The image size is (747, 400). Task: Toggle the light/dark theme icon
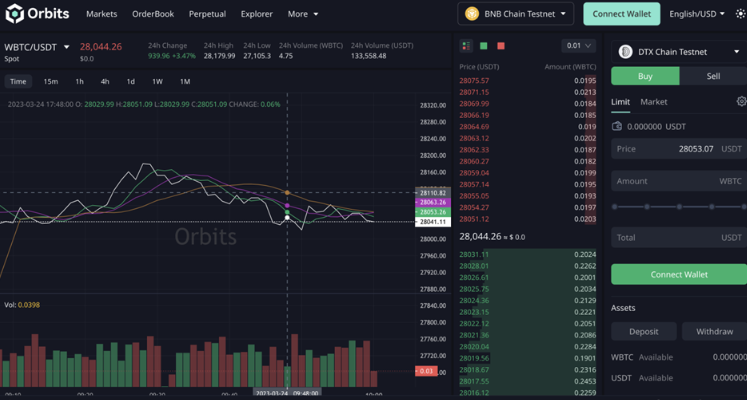[740, 14]
